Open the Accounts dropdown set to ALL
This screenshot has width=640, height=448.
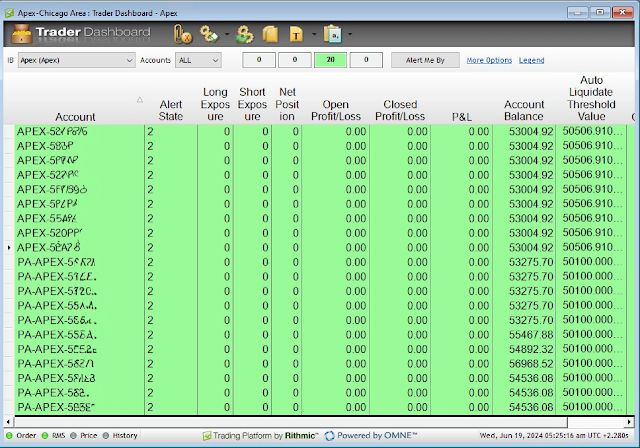click(x=198, y=60)
